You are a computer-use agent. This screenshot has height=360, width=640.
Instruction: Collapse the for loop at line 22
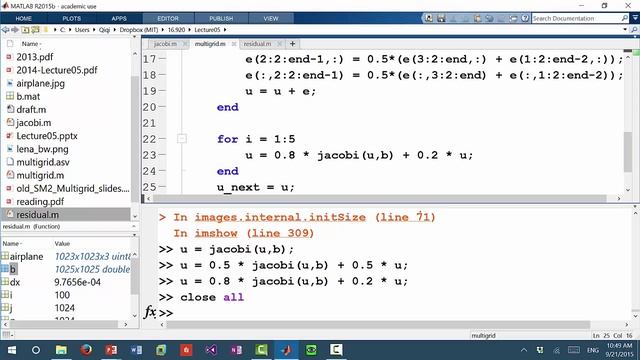[x=182, y=139]
